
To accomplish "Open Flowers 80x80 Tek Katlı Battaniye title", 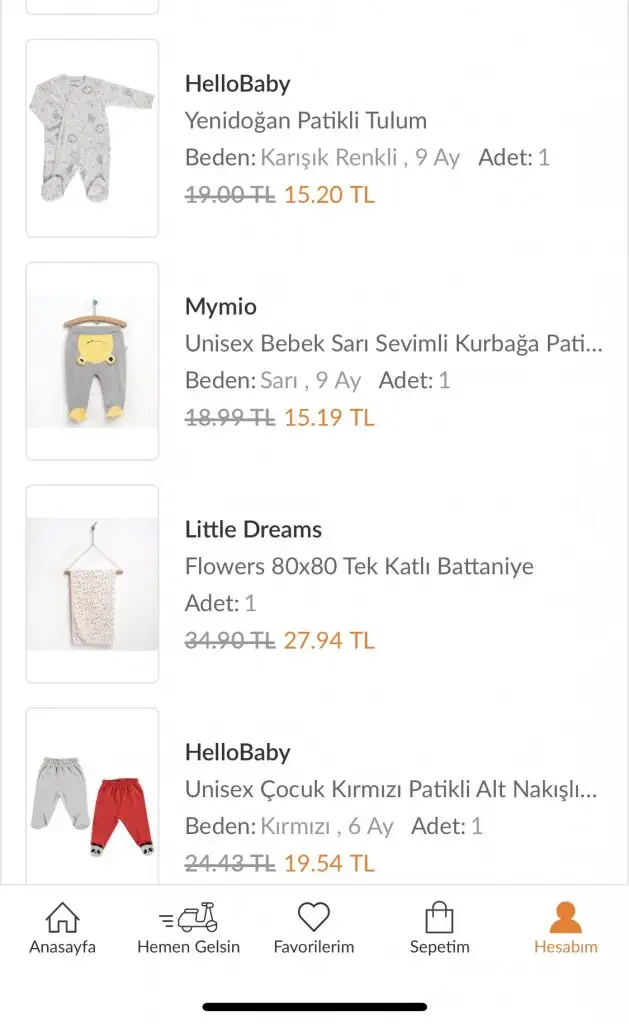I will [359, 567].
